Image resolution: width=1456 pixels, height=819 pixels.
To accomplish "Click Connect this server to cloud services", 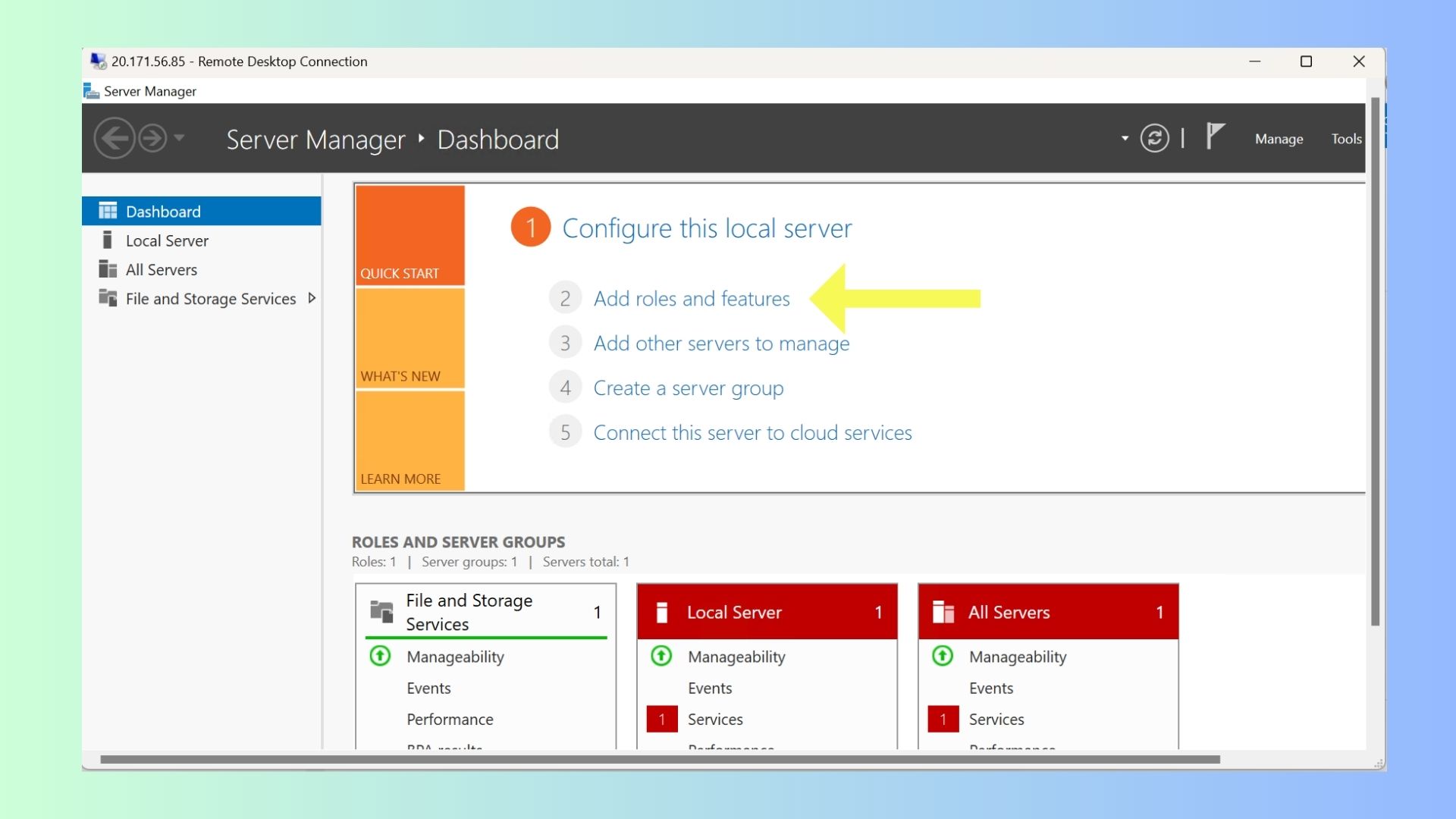I will click(x=752, y=433).
